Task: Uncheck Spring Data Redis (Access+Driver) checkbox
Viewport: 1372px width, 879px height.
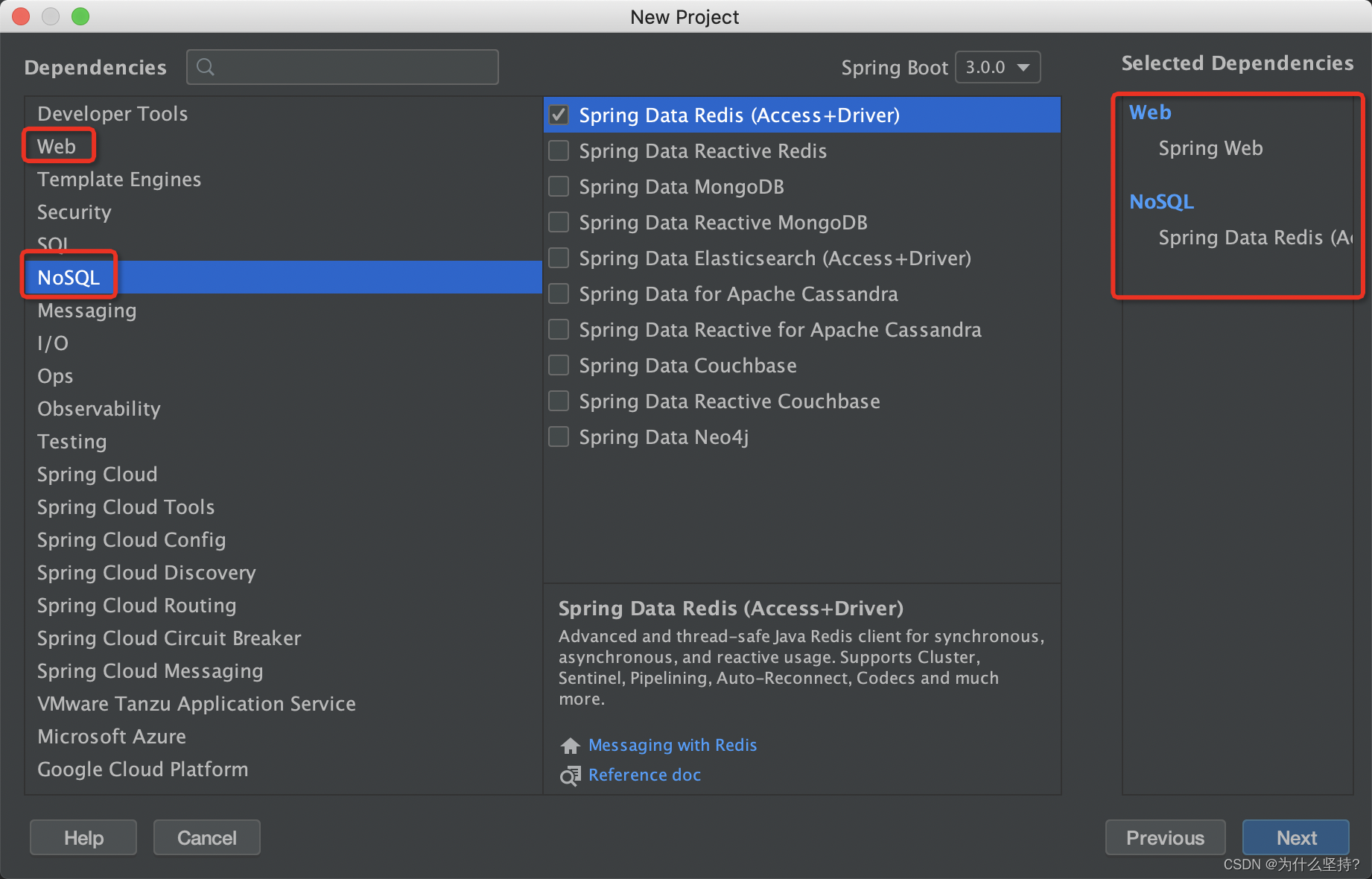Action: [x=559, y=115]
